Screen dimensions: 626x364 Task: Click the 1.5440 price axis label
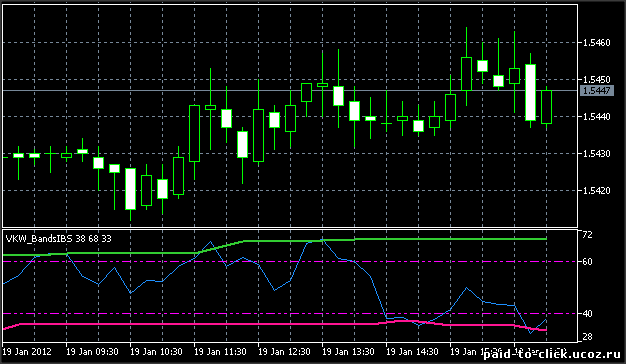(x=596, y=117)
